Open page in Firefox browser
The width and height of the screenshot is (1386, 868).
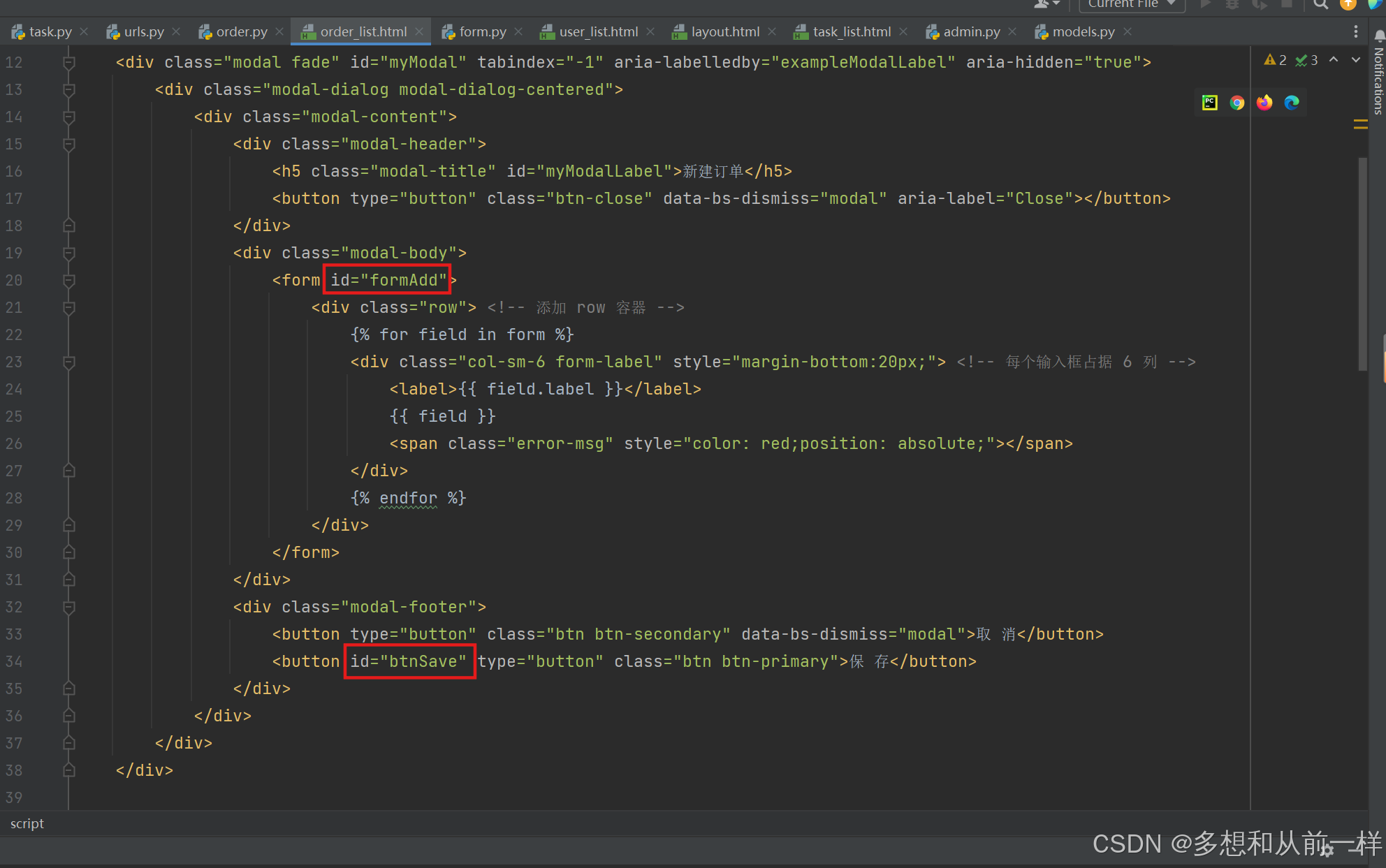[1264, 103]
